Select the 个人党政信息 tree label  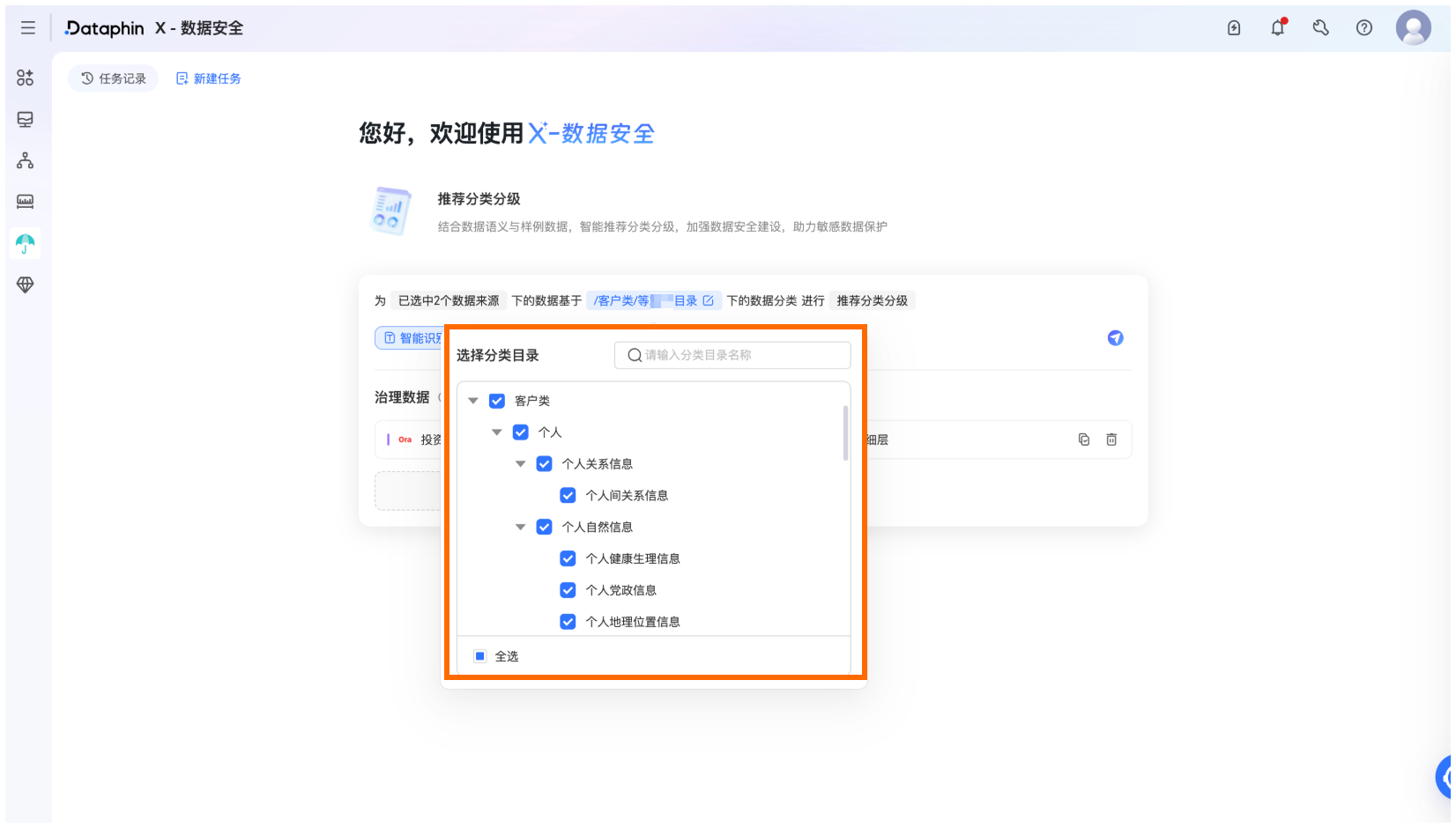621,590
